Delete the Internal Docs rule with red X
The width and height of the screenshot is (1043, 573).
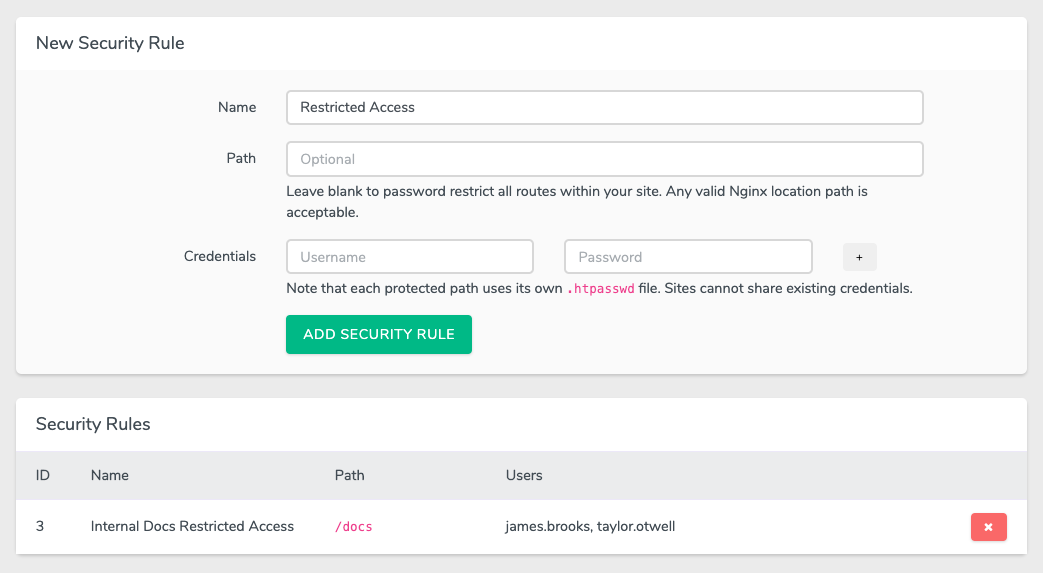(988, 526)
